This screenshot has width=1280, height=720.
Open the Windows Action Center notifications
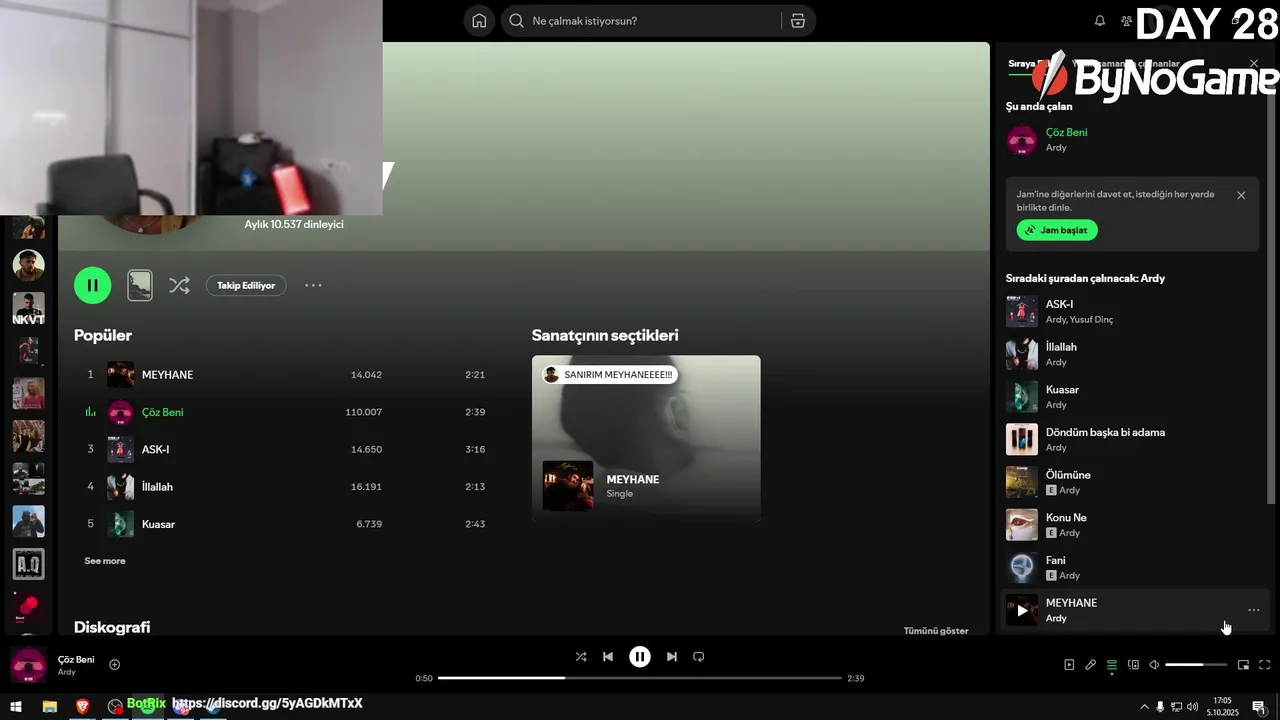pyautogui.click(x=1258, y=707)
